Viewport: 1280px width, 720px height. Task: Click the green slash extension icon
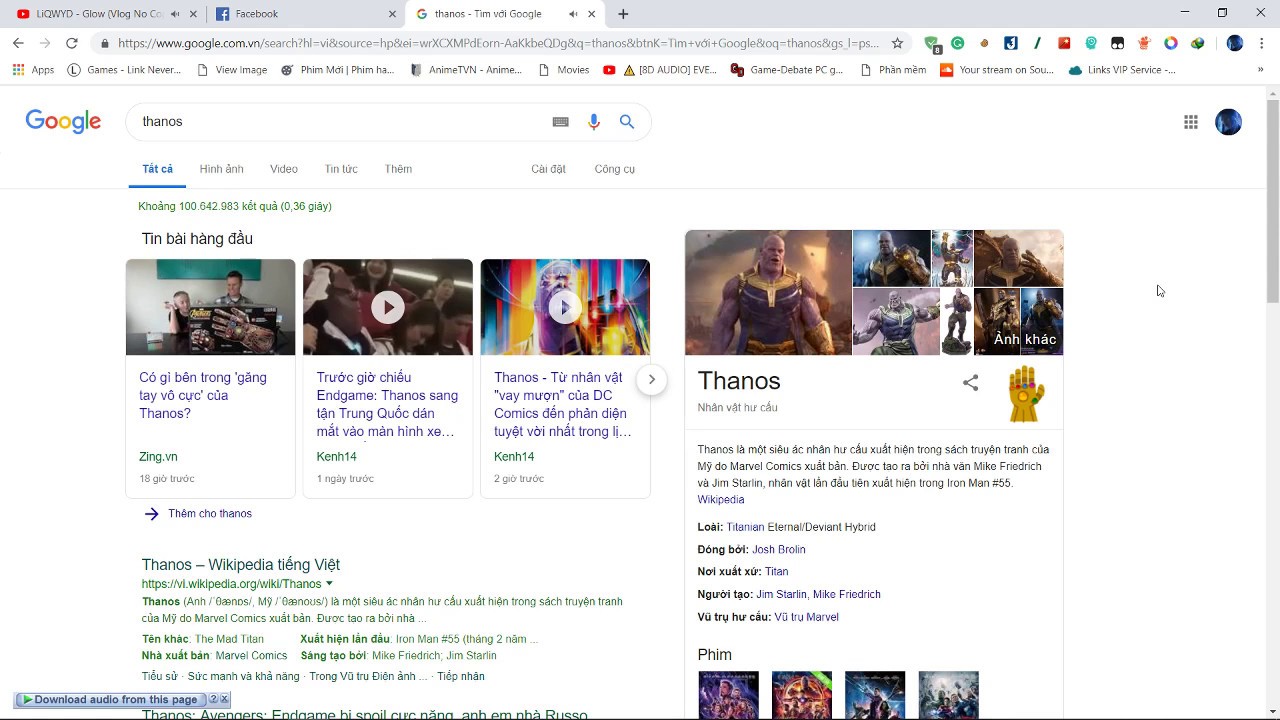(x=1038, y=43)
